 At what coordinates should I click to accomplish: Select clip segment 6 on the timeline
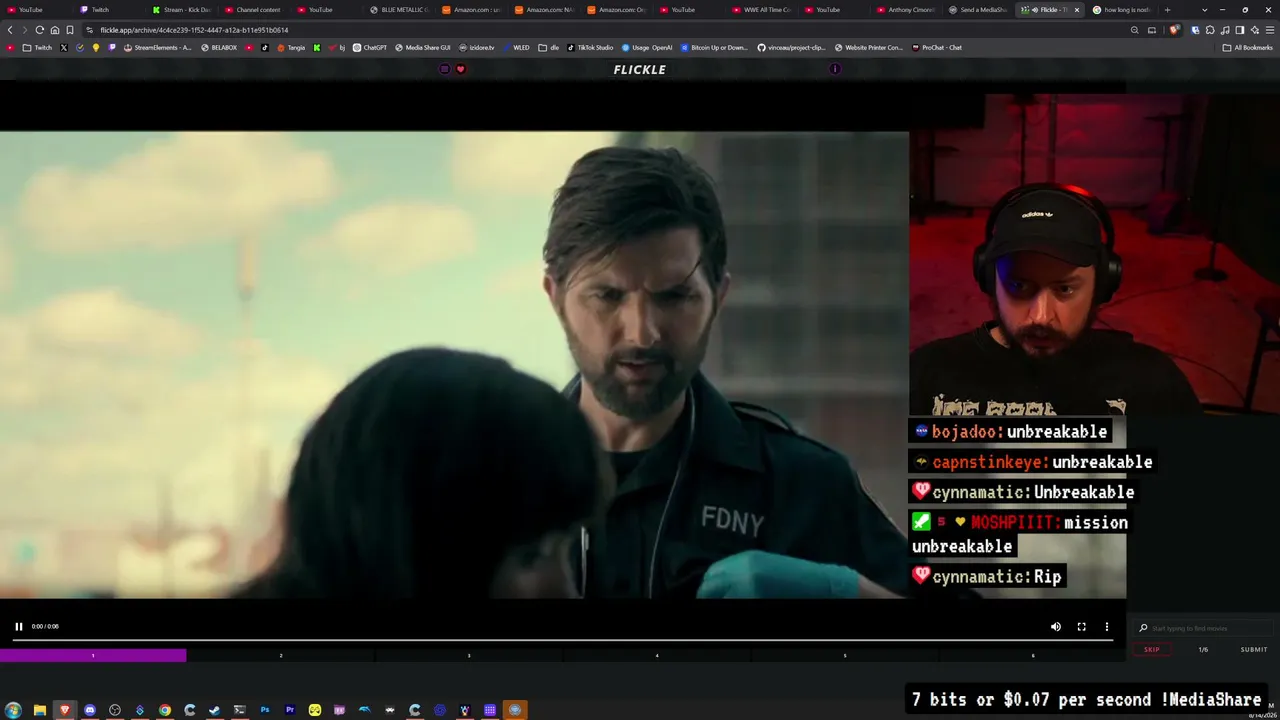click(x=1033, y=656)
